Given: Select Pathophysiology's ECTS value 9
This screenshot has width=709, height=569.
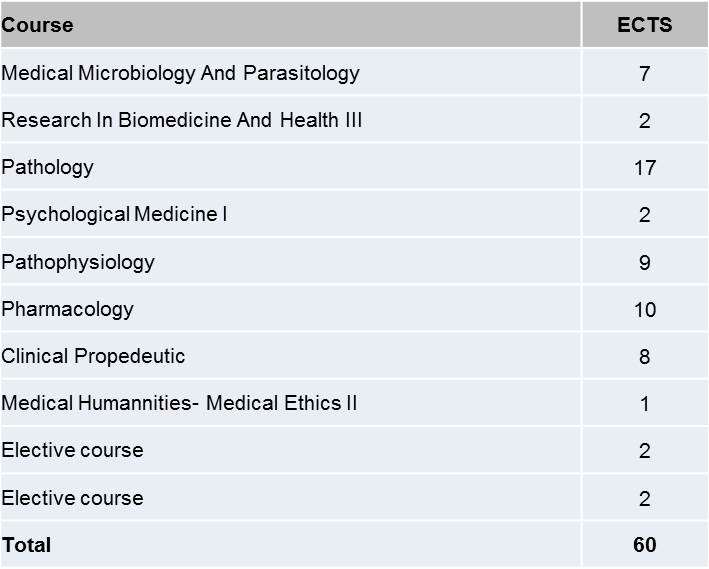Looking at the screenshot, I should (644, 262).
